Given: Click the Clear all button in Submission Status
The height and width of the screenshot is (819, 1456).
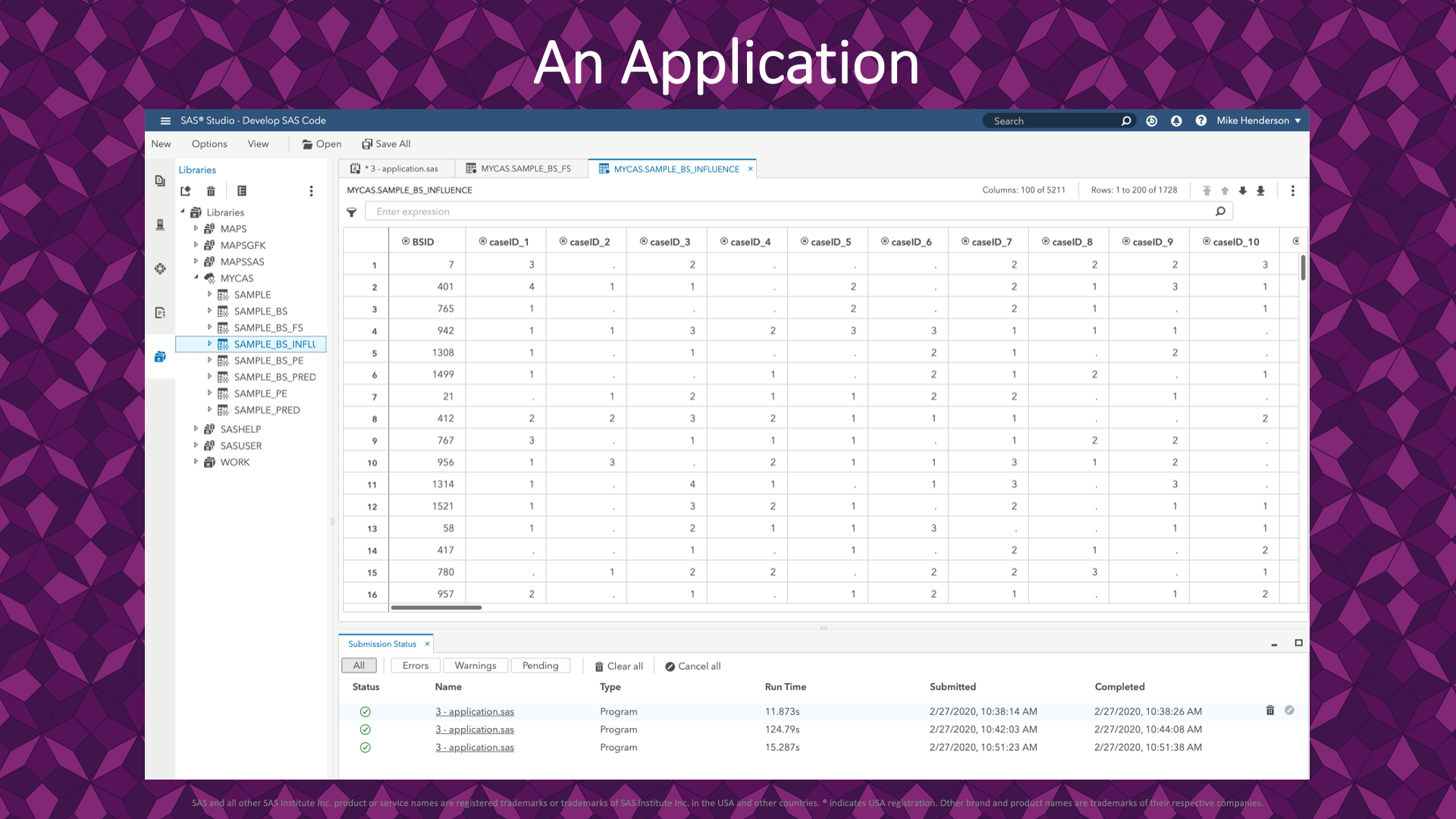Looking at the screenshot, I should click(618, 666).
